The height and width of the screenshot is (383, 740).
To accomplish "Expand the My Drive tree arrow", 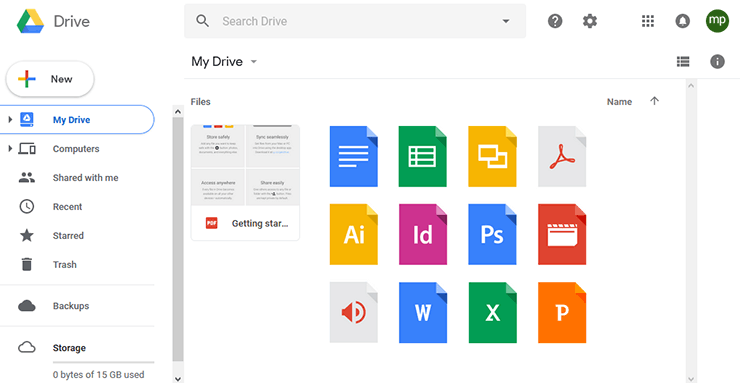I will pyautogui.click(x=10, y=120).
